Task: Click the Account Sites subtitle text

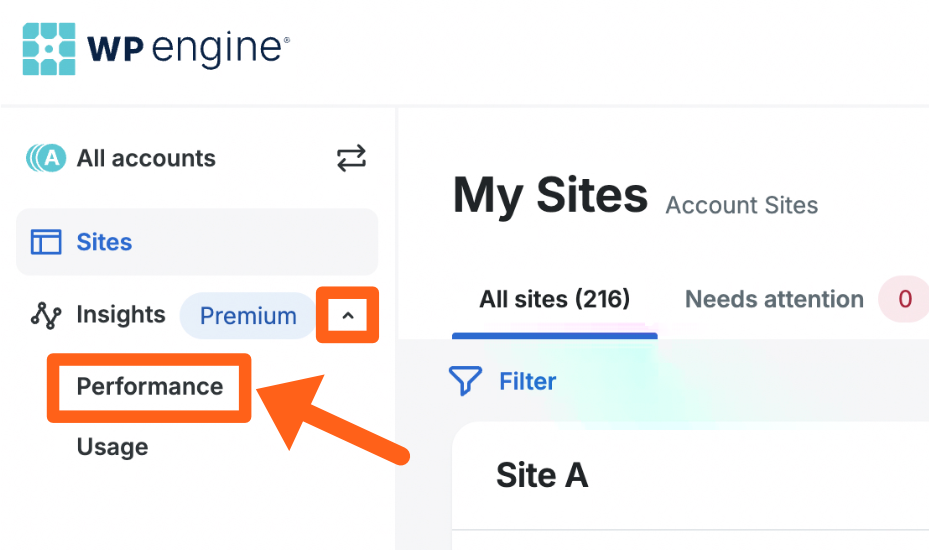Action: tap(741, 206)
